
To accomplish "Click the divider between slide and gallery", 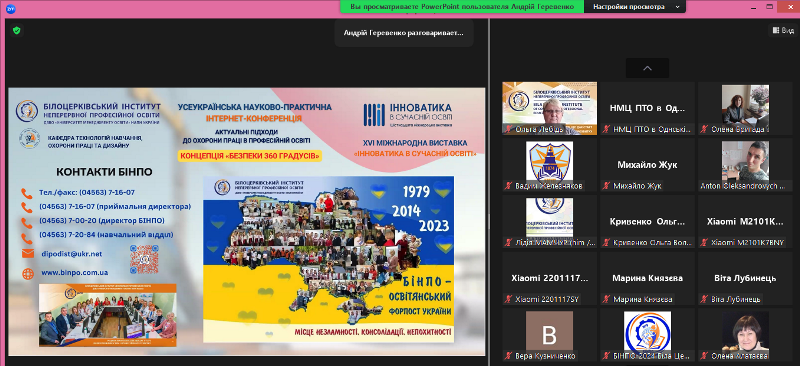I will point(489,192).
